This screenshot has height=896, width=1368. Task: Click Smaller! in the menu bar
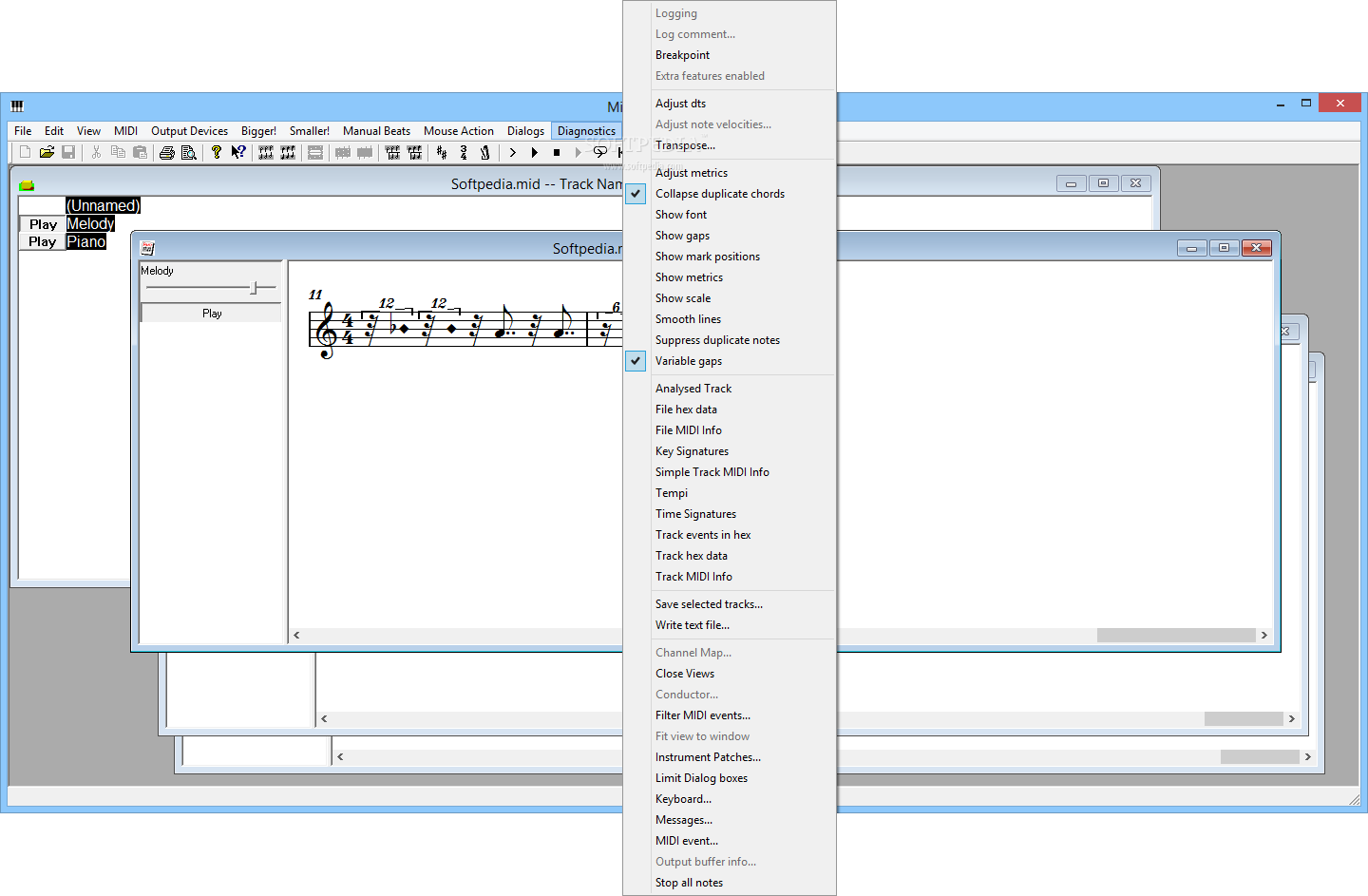(309, 131)
